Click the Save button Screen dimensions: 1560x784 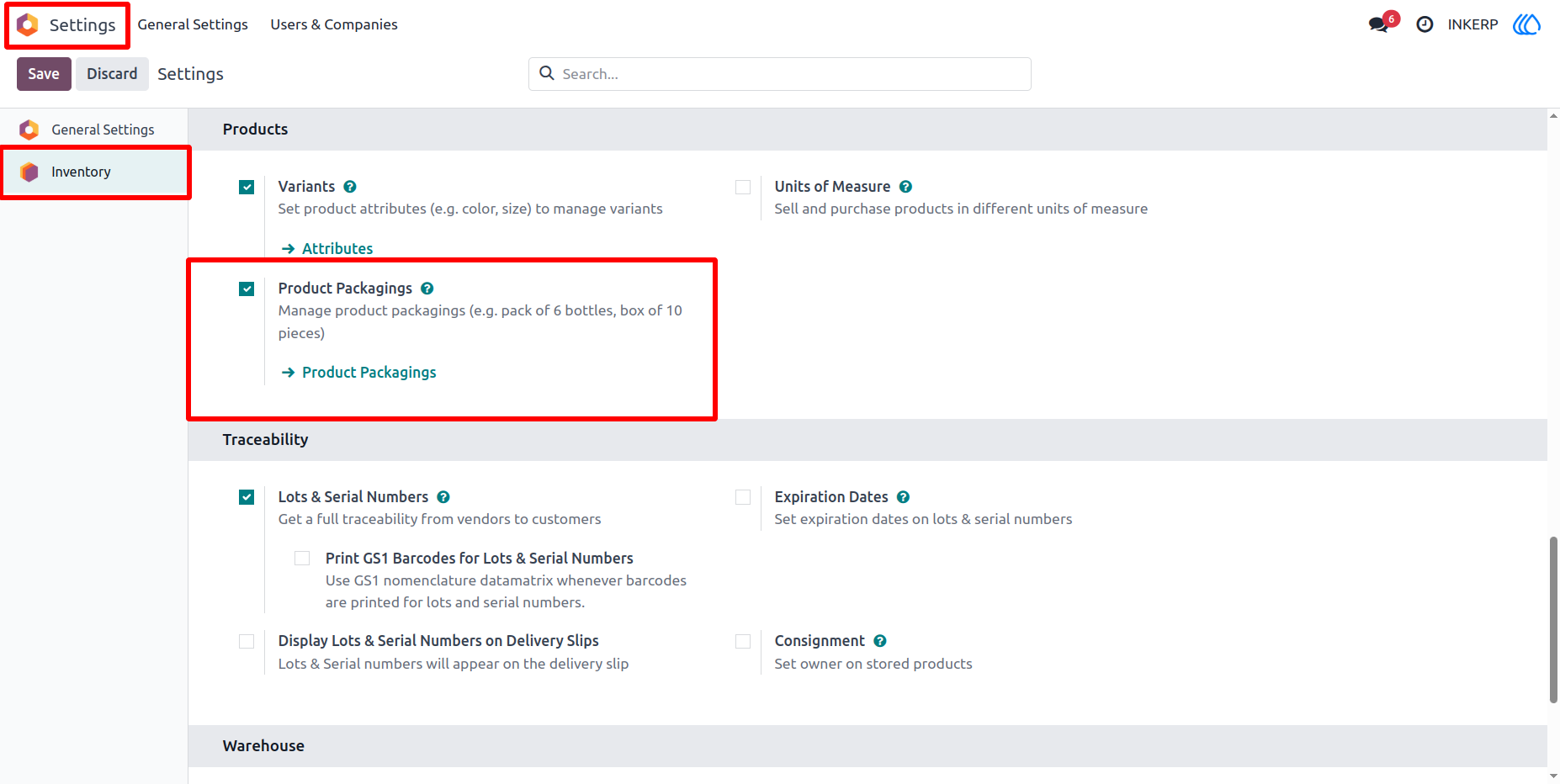(x=44, y=74)
